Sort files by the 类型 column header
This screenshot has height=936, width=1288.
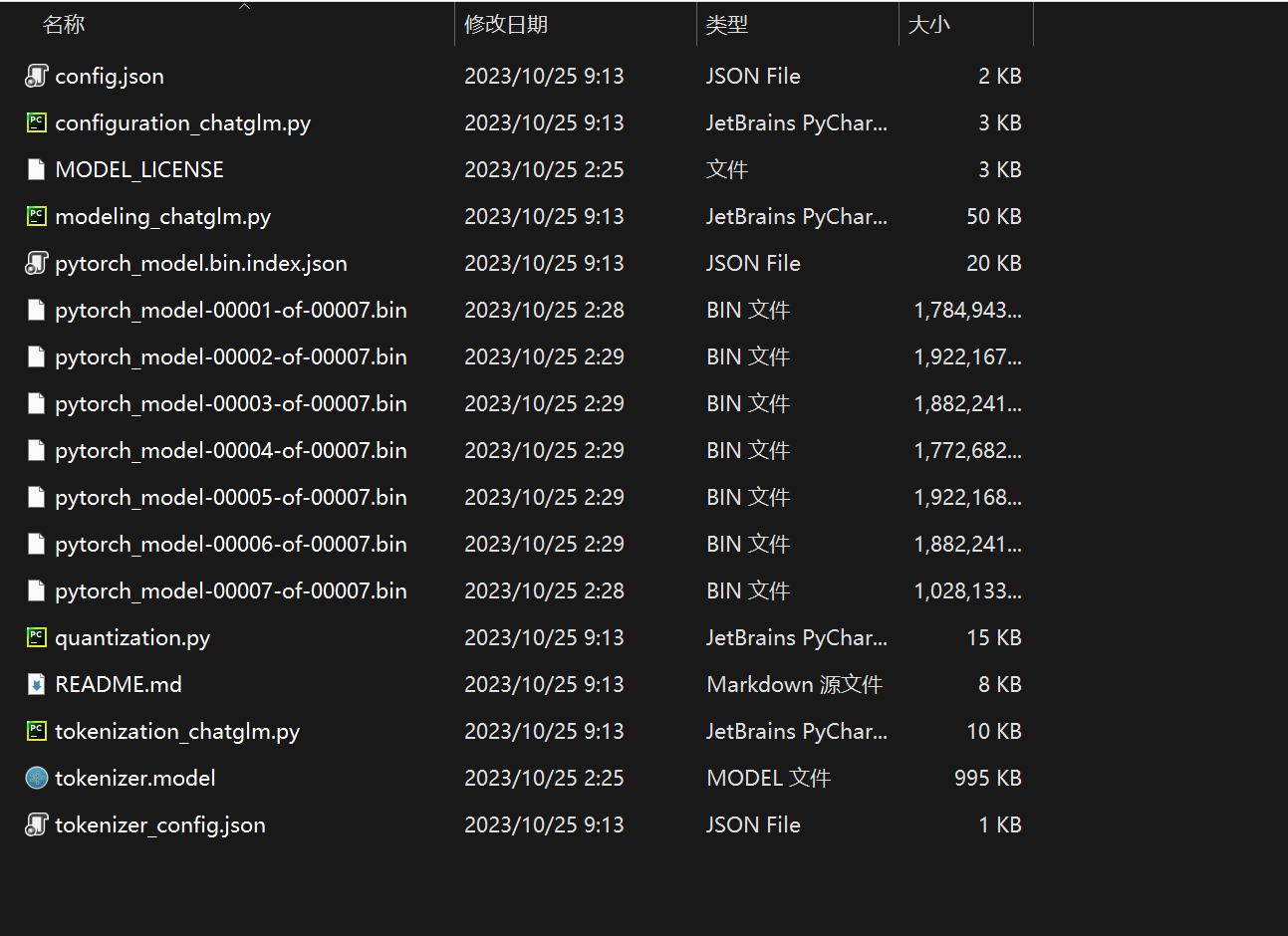pyautogui.click(x=727, y=25)
